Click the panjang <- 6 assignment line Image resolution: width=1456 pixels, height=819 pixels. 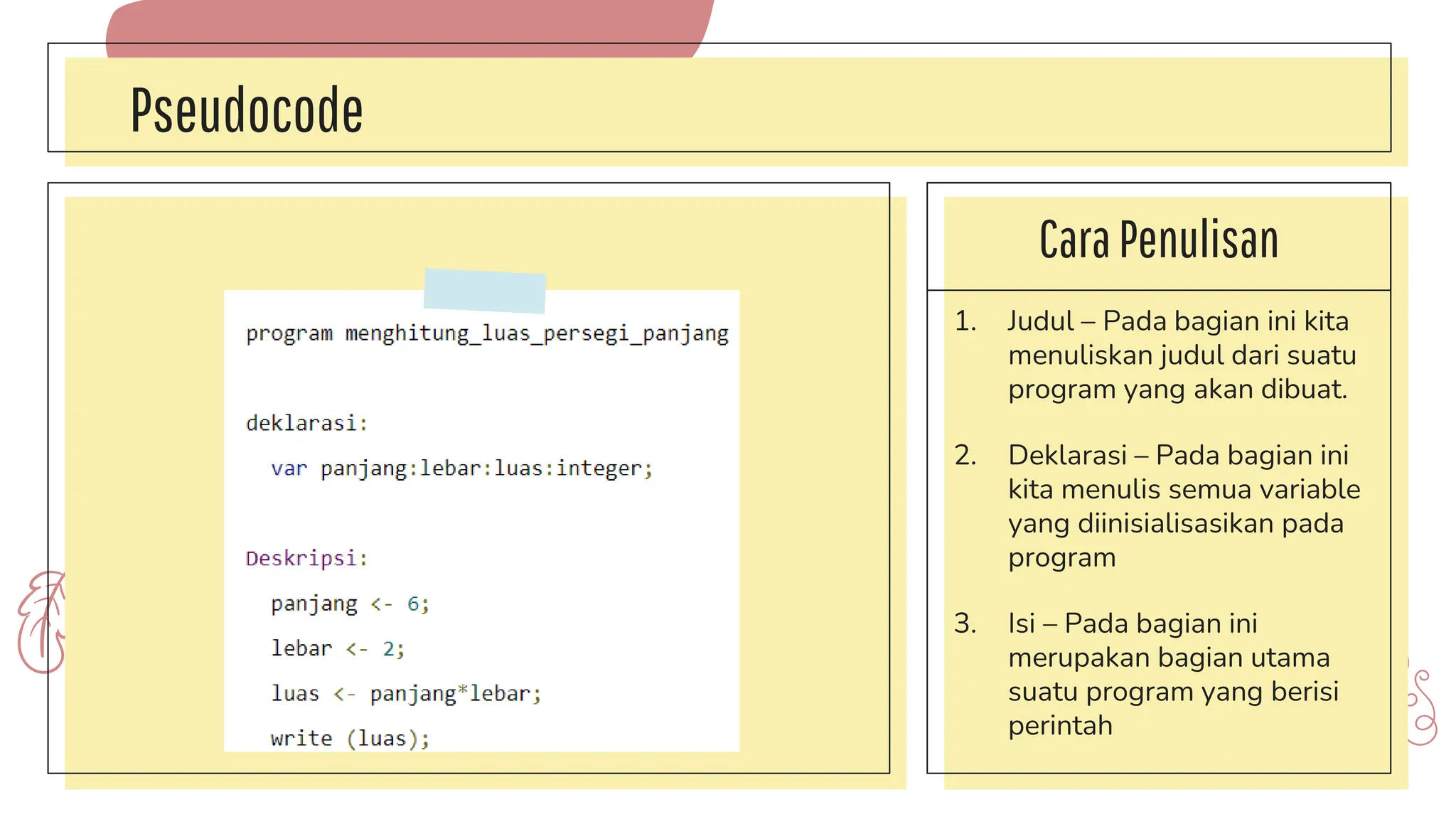coord(350,604)
